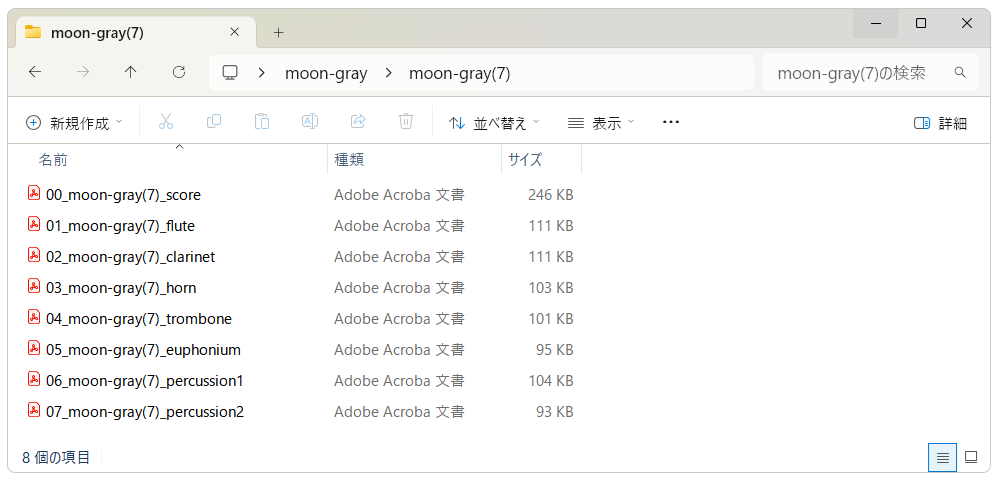Click the Paste clipboard icon

262,122
